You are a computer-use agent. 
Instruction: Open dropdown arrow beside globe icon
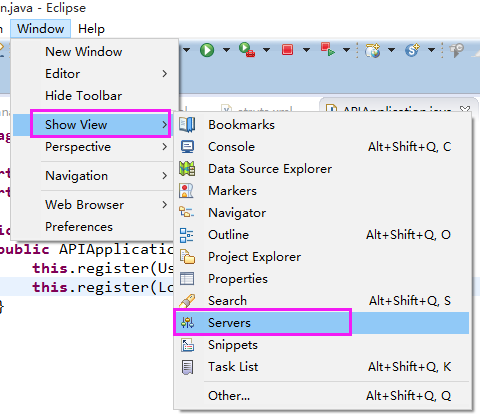391,50
